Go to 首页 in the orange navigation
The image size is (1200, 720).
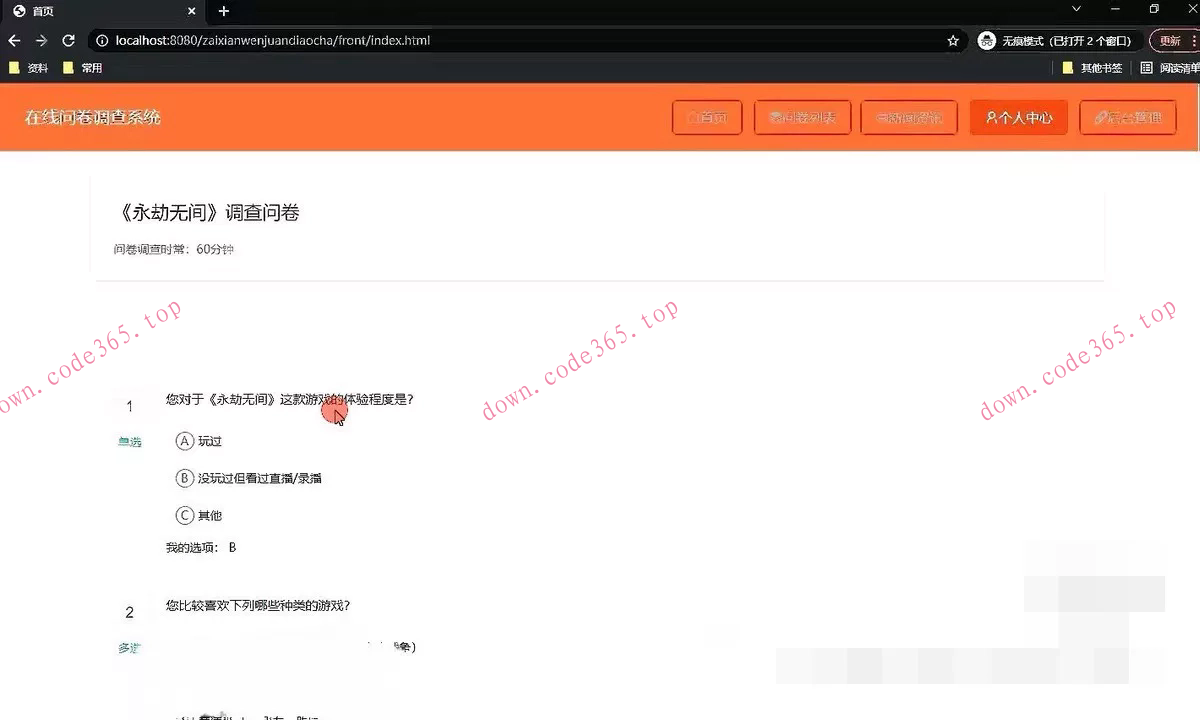pos(708,117)
